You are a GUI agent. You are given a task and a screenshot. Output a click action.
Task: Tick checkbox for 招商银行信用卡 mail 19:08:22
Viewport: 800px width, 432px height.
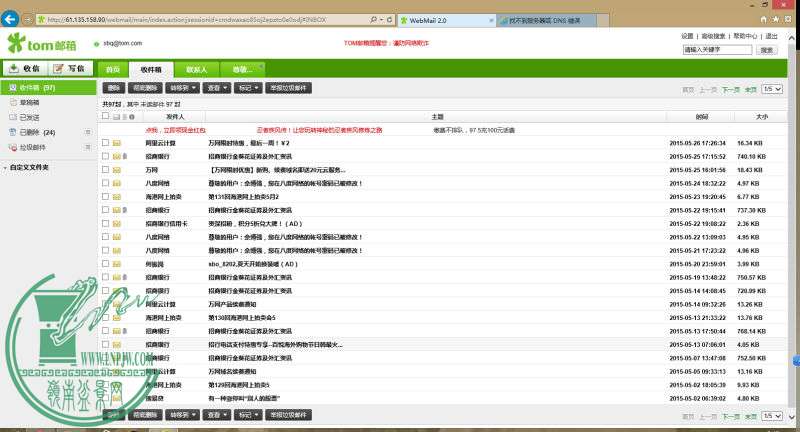click(x=105, y=223)
